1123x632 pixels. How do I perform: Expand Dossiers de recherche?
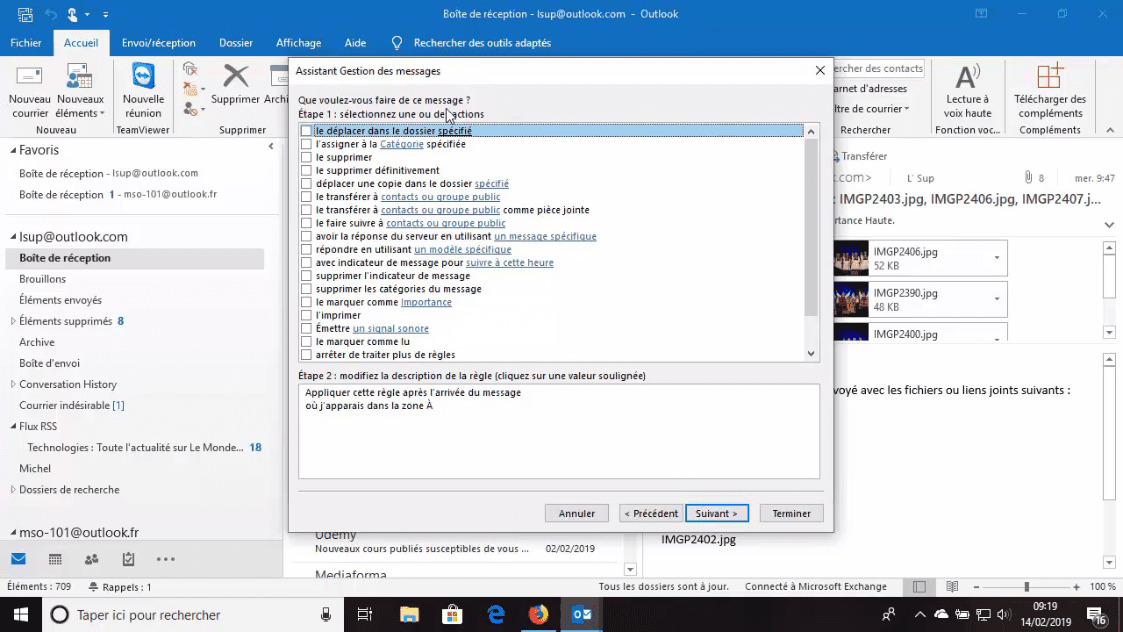point(13,489)
